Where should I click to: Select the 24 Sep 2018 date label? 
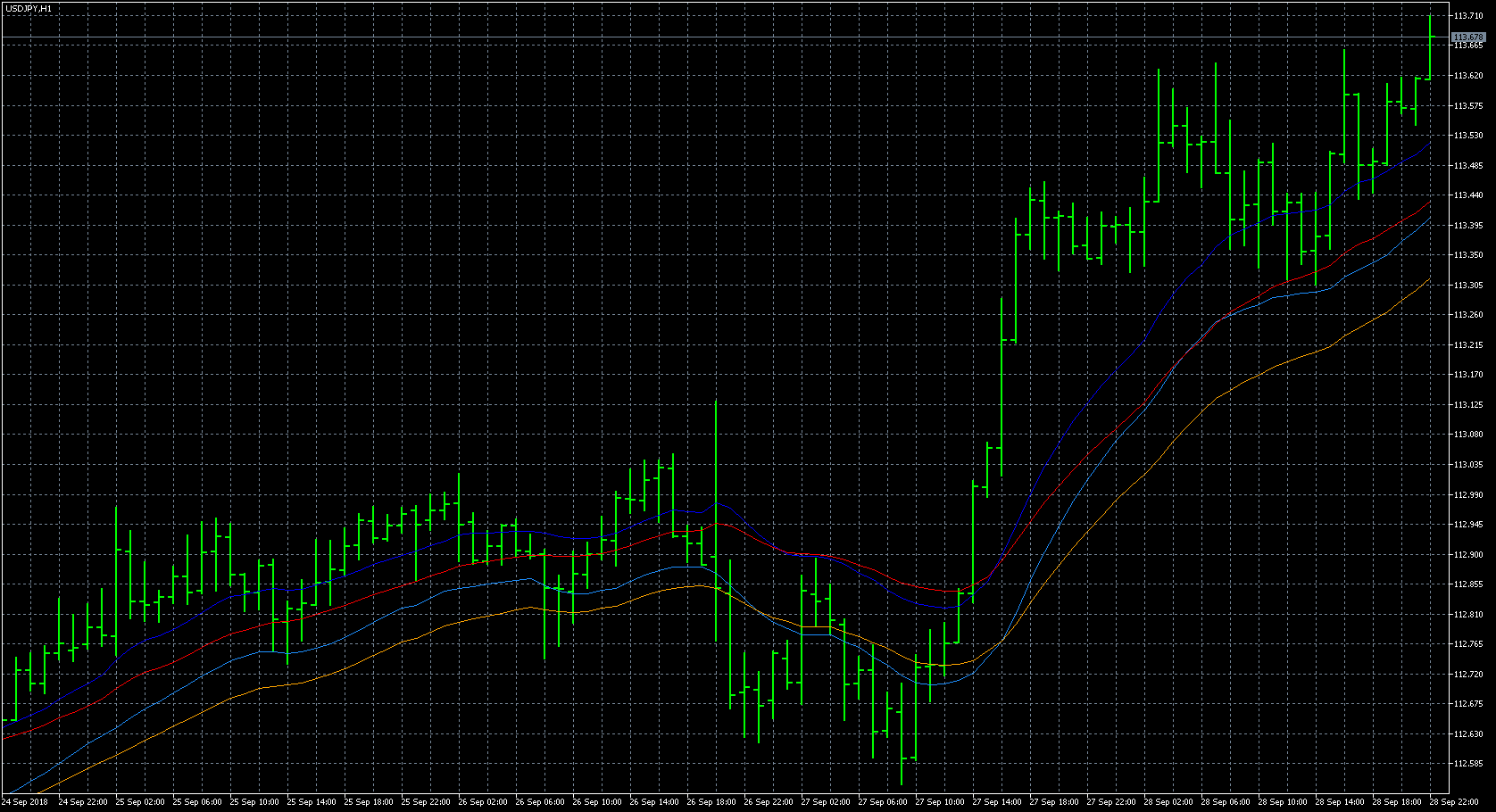coord(25,802)
